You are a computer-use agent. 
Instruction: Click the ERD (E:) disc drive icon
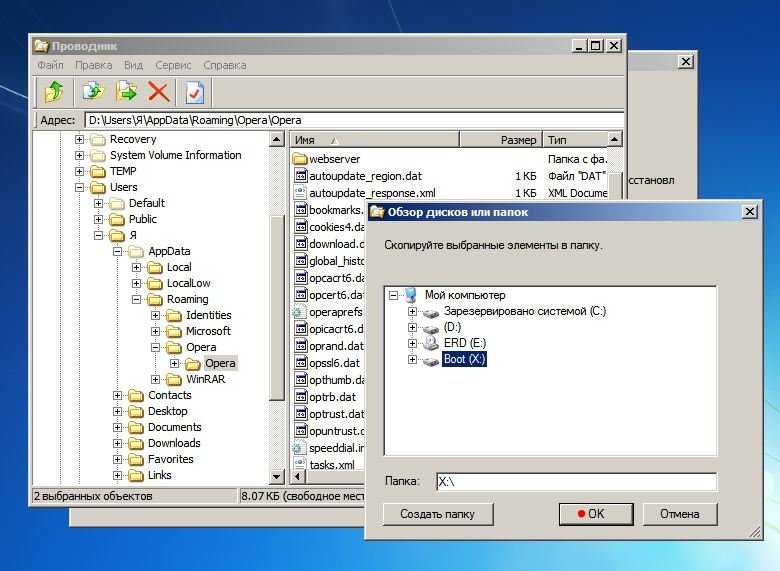point(431,343)
